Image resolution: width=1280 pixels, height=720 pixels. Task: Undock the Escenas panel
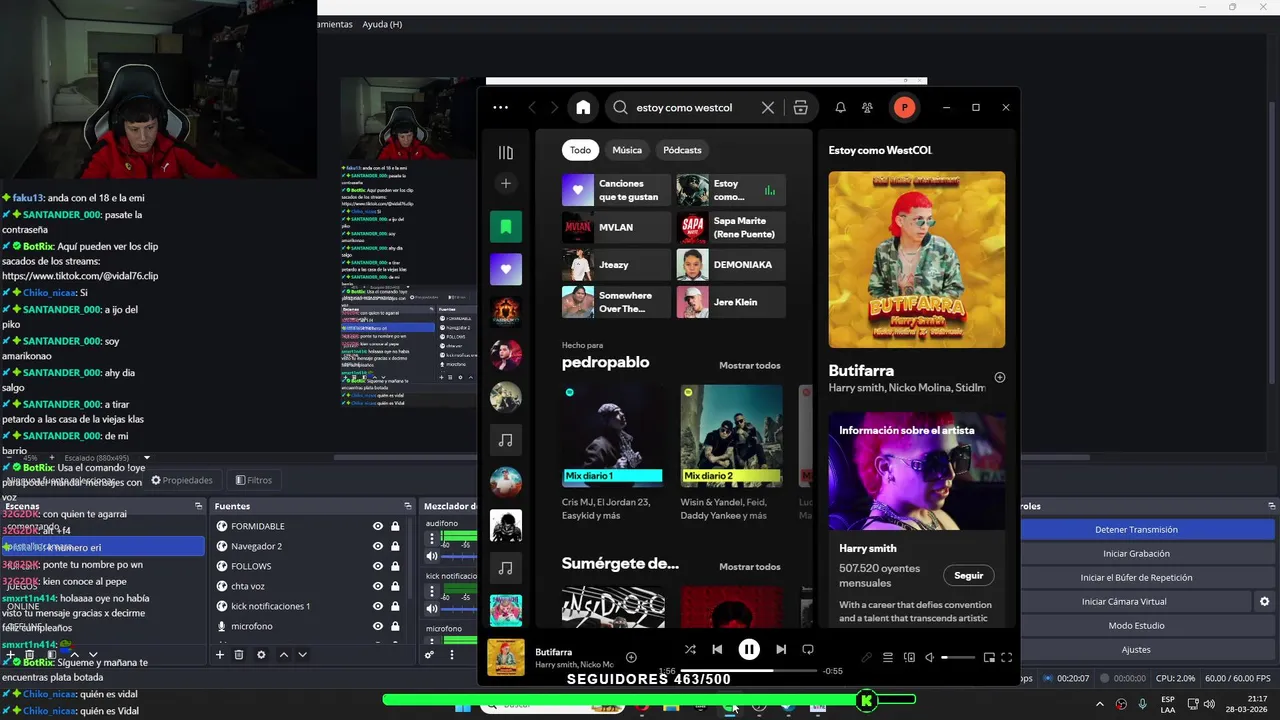point(198,506)
